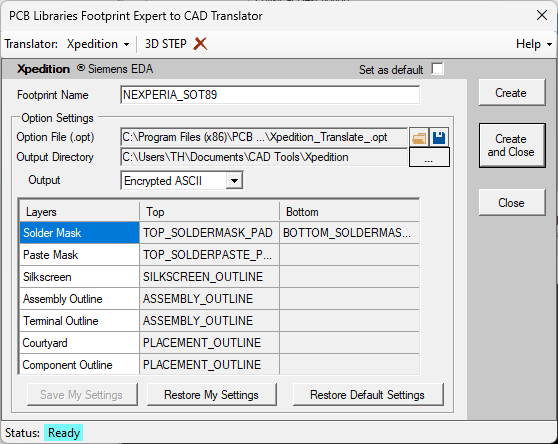The height and width of the screenshot is (444, 558).
Task: Tick the Set as default checkbox
Action: click(x=437, y=69)
